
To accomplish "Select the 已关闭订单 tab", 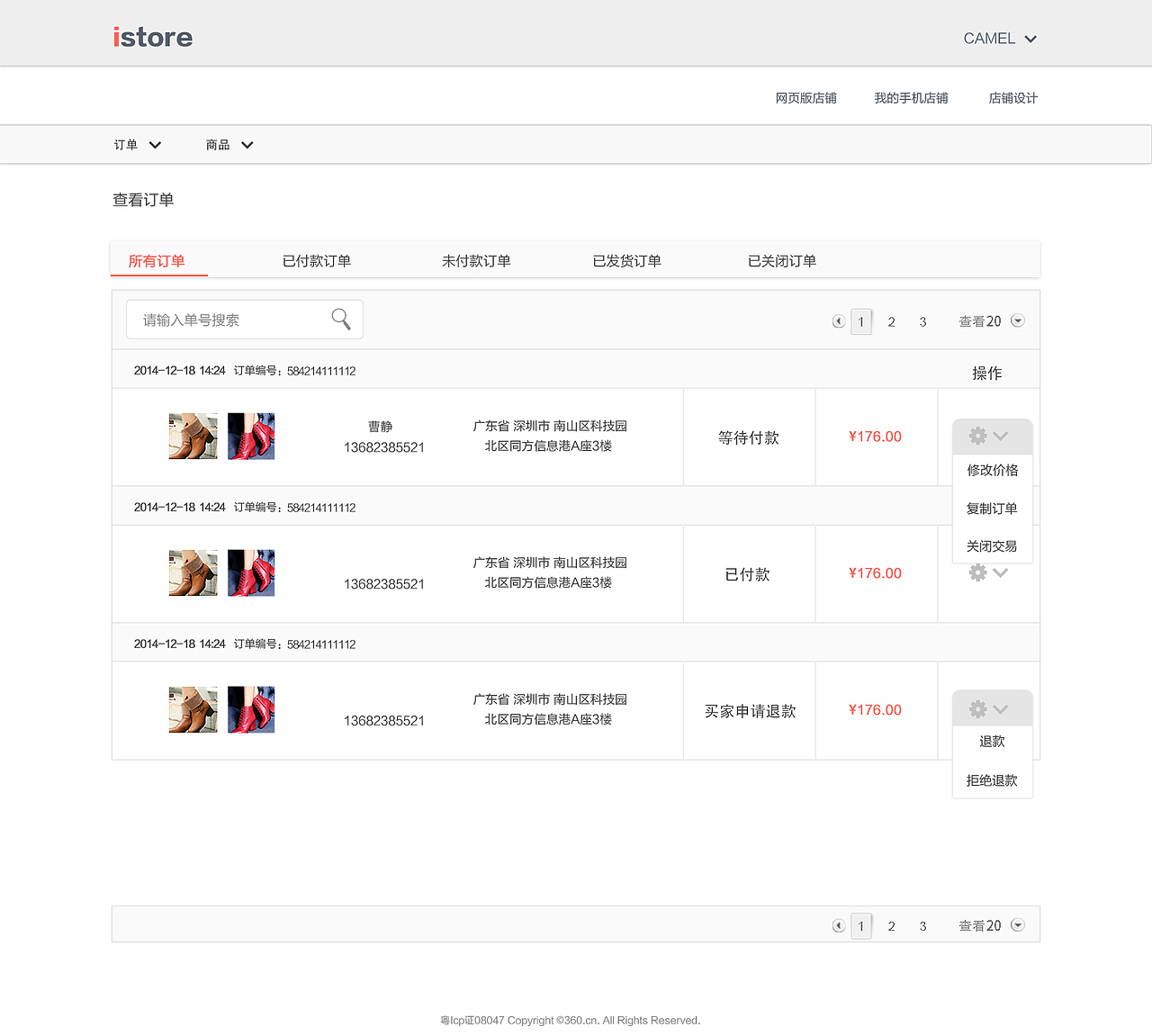I will pyautogui.click(x=781, y=260).
